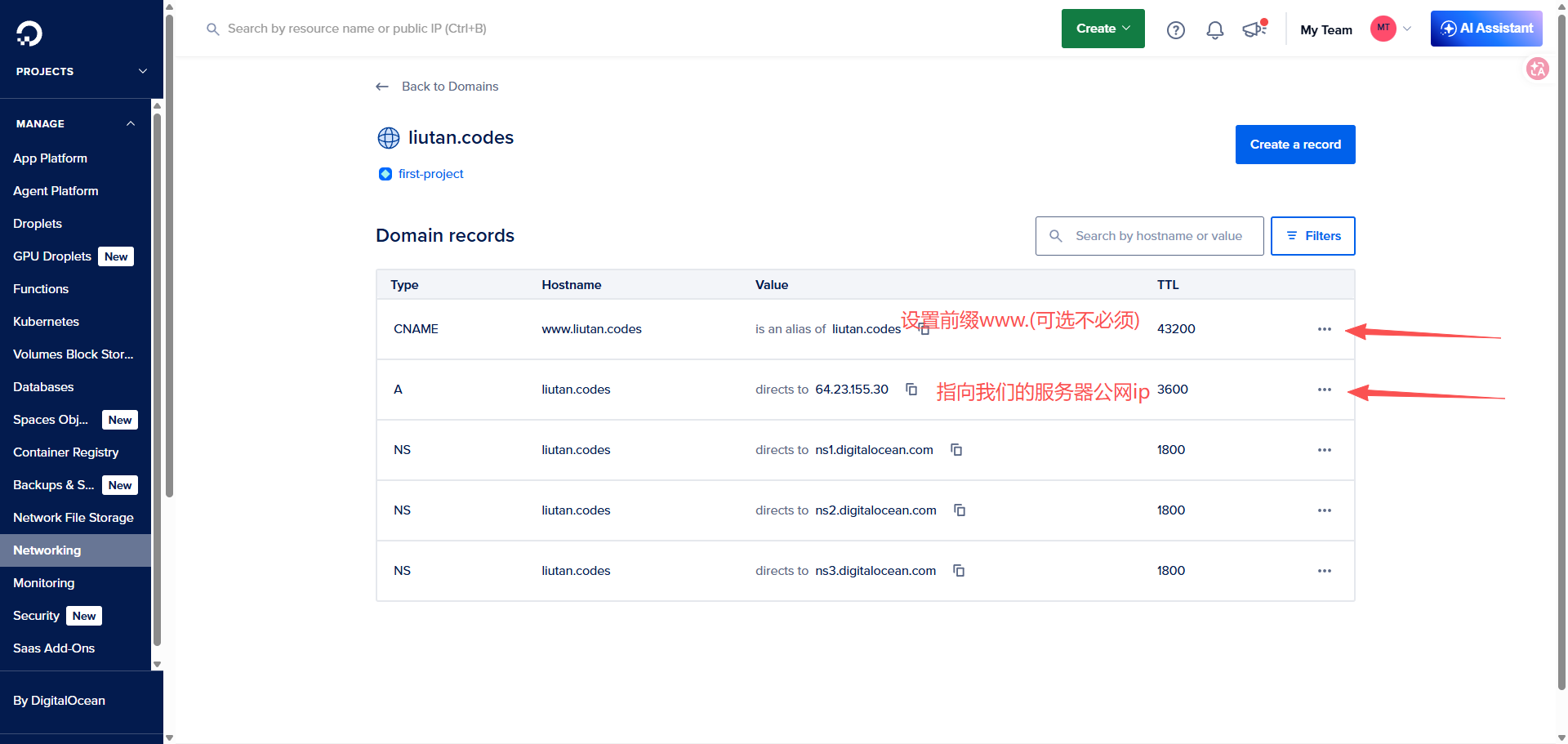Screen dimensions: 1568x744
Task: Copy the CNAME record value
Action: (x=924, y=329)
